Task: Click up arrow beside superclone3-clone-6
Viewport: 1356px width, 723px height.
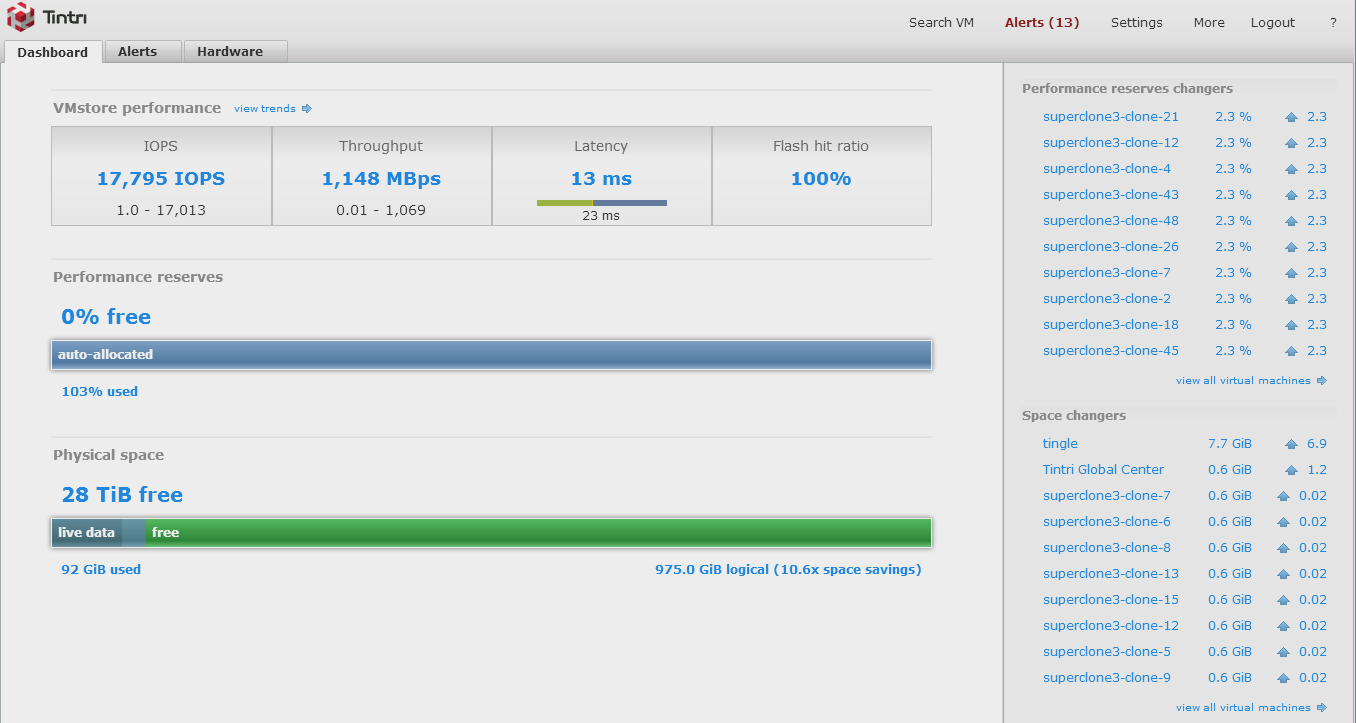Action: (x=1283, y=522)
